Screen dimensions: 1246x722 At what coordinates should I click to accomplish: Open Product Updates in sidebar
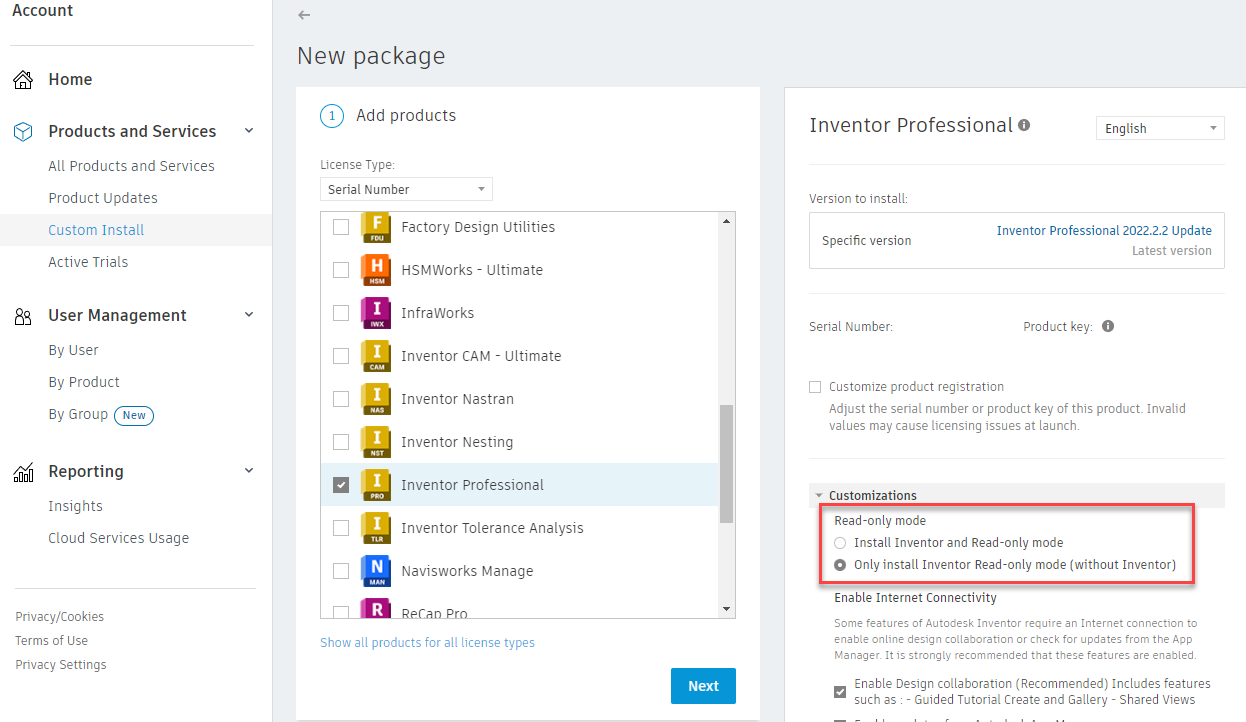tap(103, 198)
